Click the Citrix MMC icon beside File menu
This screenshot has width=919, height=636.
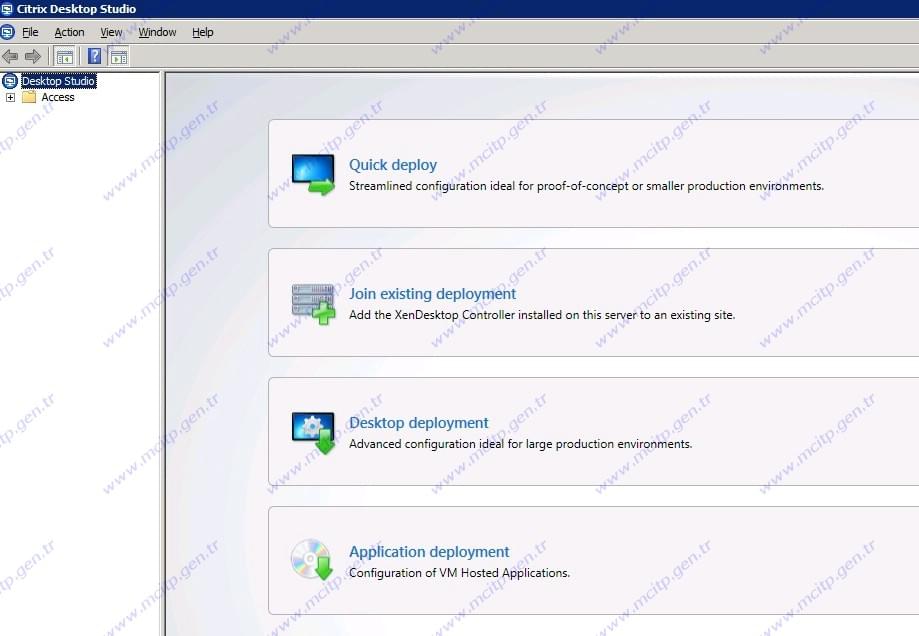(x=8, y=32)
